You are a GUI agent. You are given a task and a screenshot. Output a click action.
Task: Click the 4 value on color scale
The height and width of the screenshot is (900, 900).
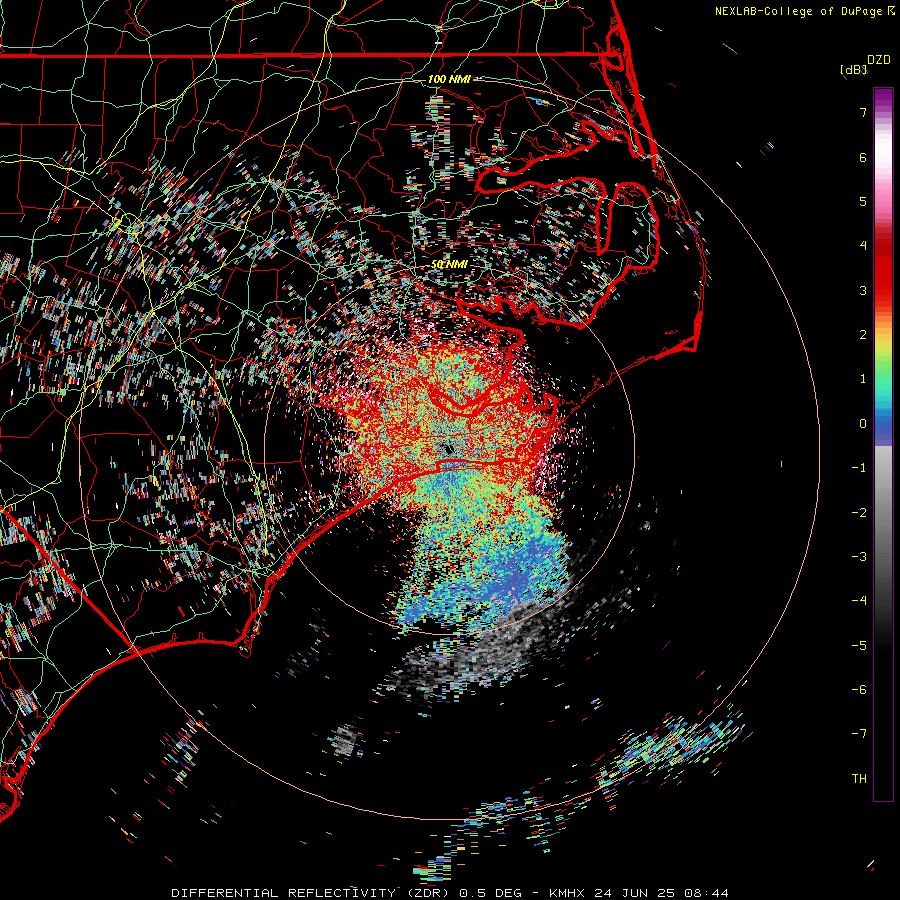[x=863, y=246]
